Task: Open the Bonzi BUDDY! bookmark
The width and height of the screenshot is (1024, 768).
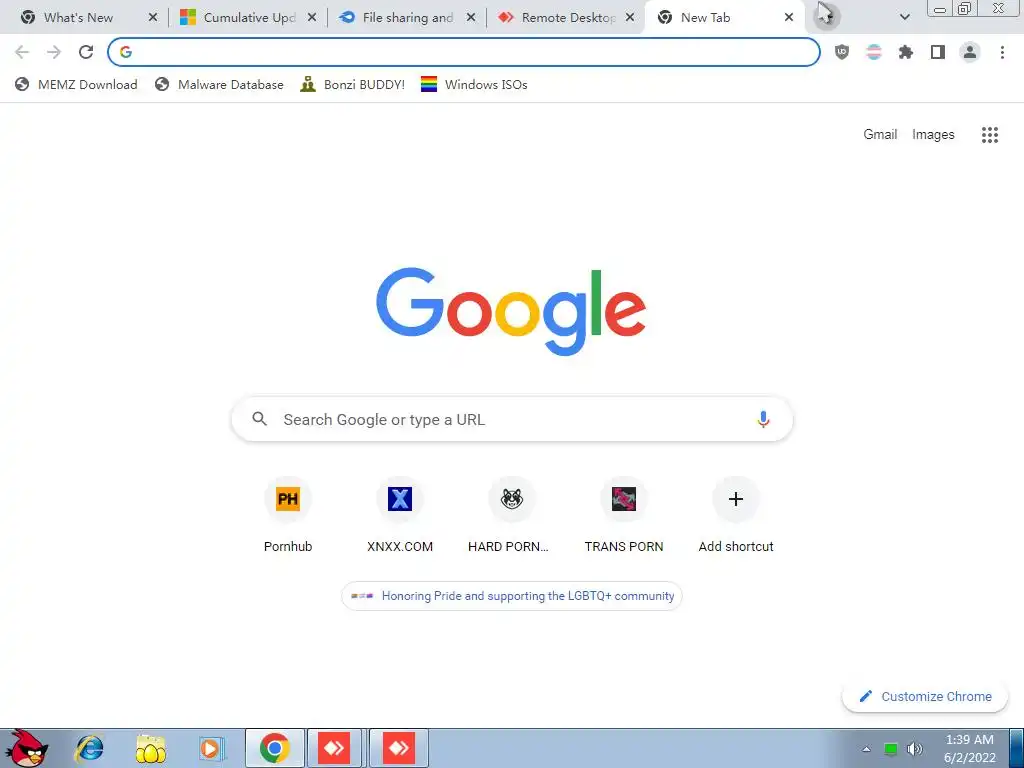Action: click(x=353, y=84)
